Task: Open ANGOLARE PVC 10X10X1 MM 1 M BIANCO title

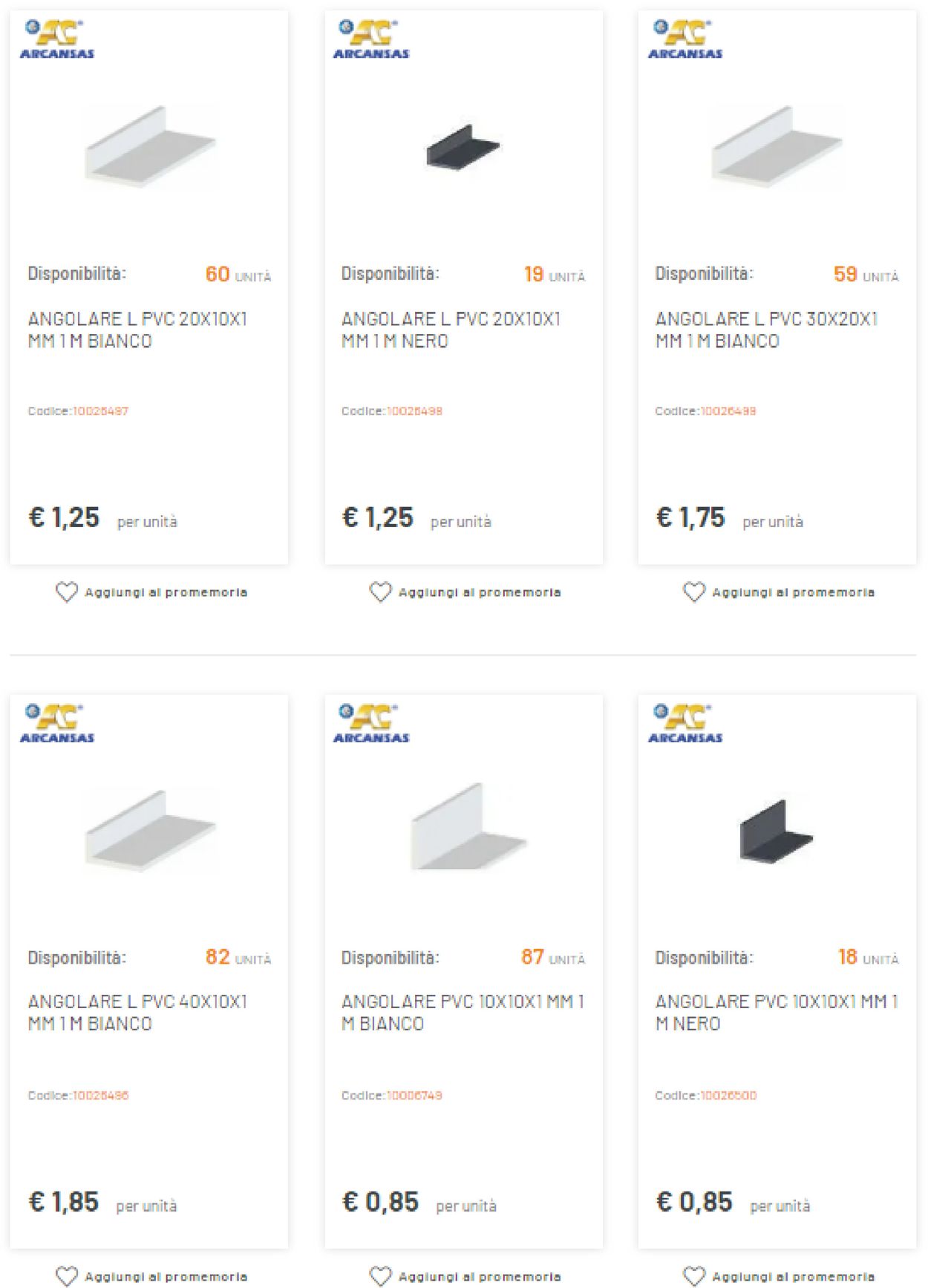Action: [463, 1013]
